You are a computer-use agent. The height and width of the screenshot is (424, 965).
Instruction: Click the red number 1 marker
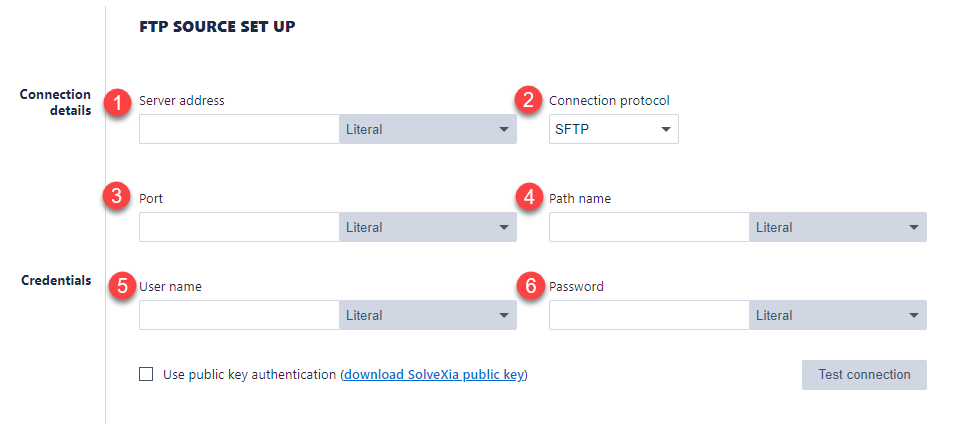click(x=119, y=102)
